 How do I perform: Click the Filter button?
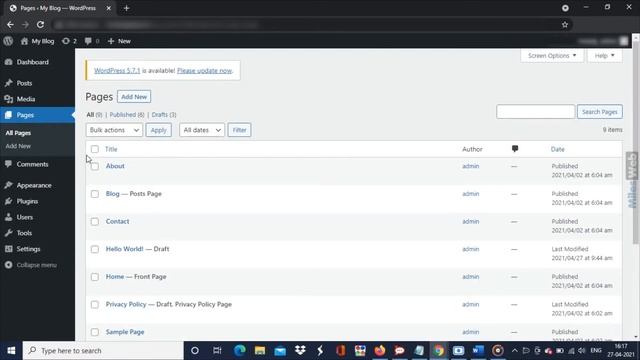(239, 130)
